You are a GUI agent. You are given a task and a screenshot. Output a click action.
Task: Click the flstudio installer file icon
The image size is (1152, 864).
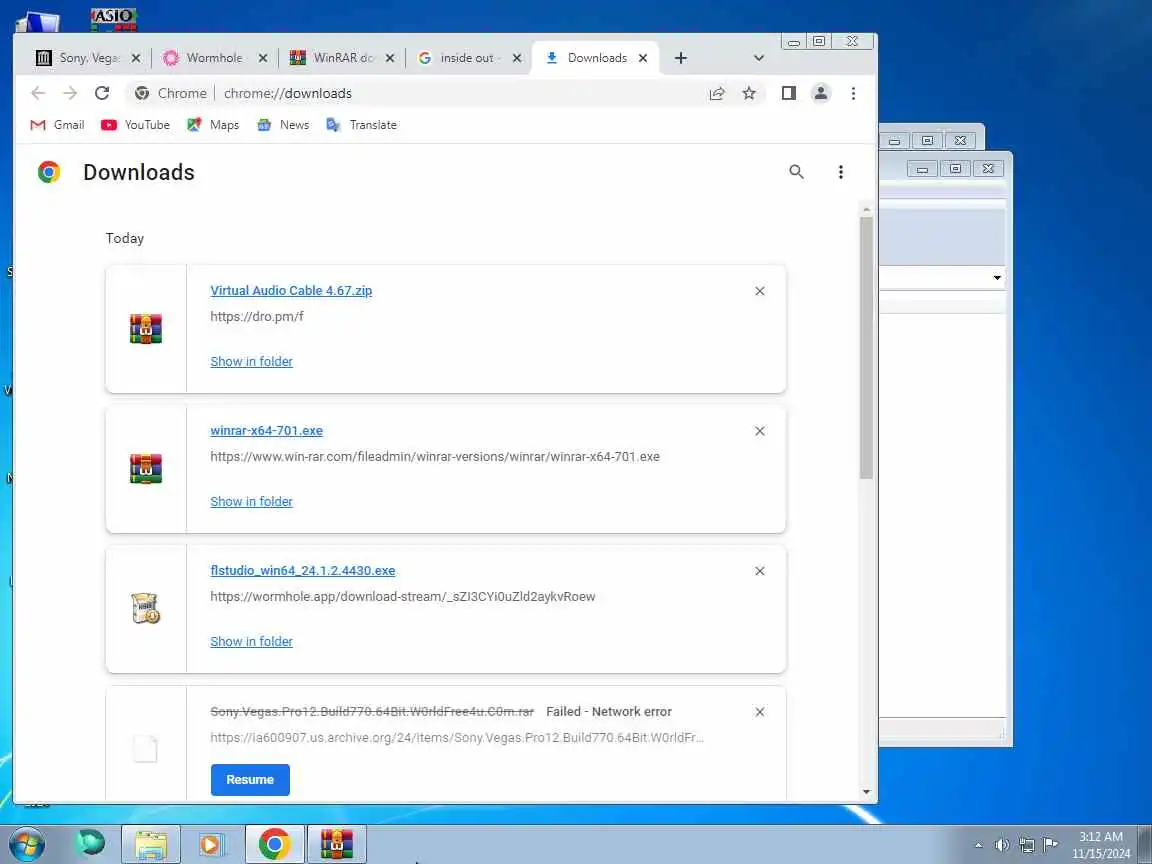point(145,608)
